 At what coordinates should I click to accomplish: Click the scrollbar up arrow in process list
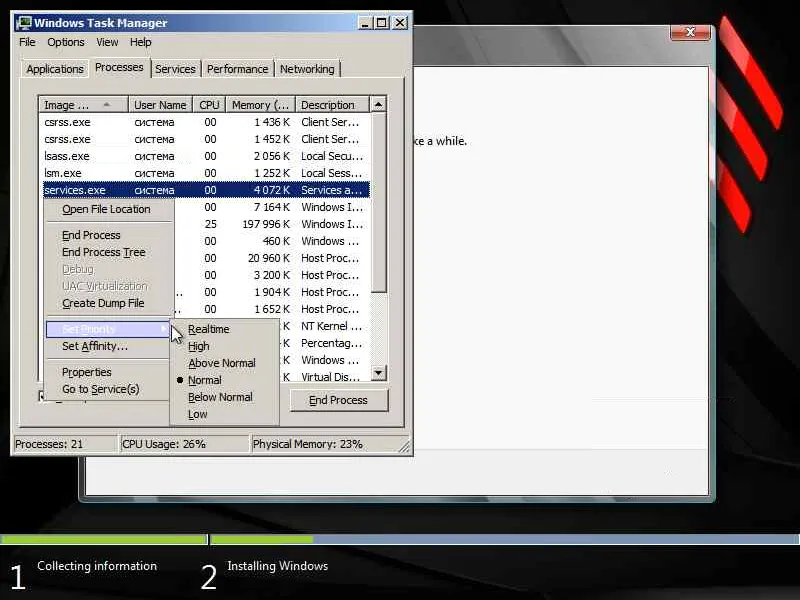378,105
